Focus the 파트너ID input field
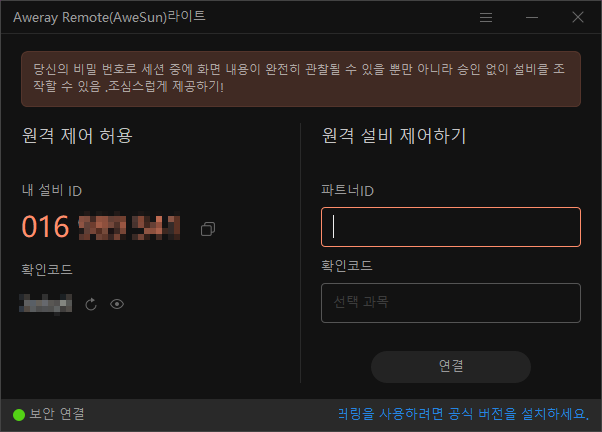602x432 pixels. coord(451,227)
